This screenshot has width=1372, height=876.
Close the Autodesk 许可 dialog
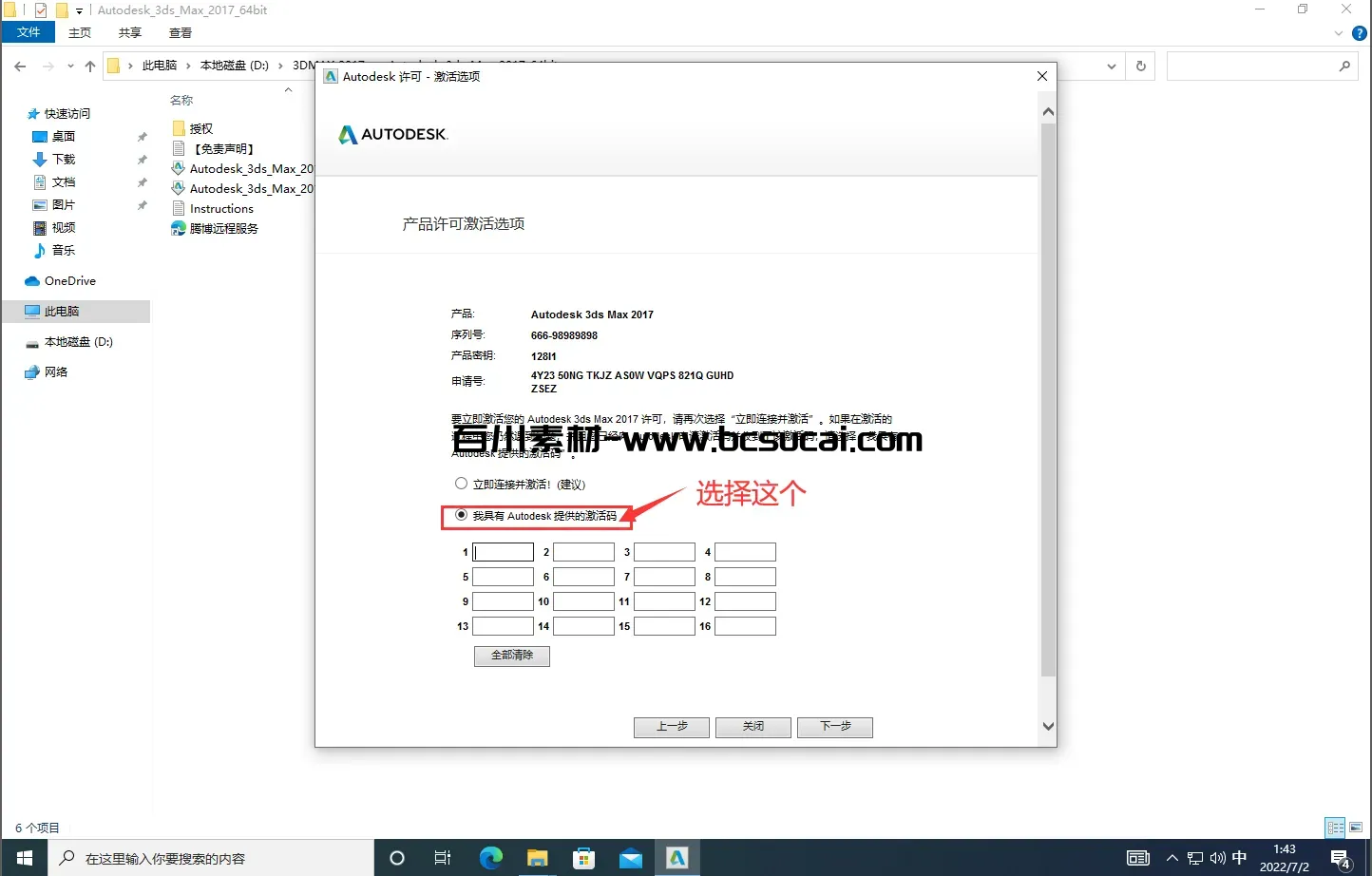(1042, 76)
